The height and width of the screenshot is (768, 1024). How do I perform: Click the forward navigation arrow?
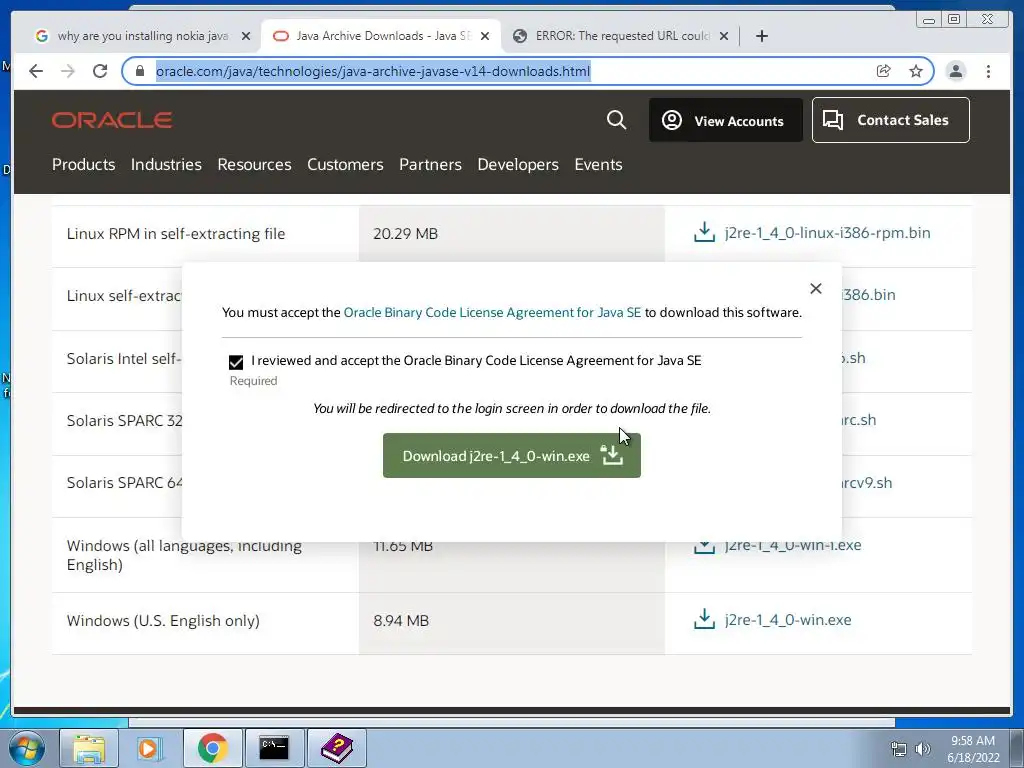pos(68,71)
